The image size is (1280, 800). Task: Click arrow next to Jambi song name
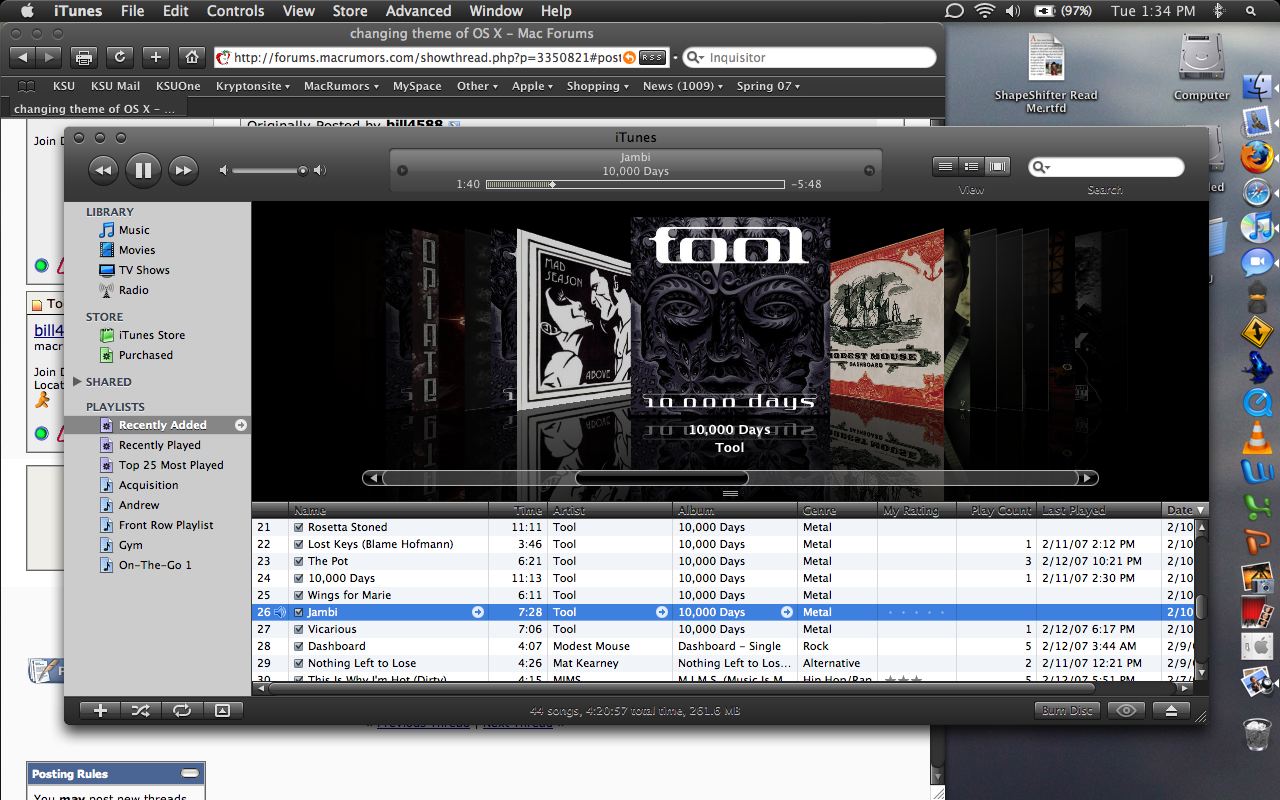(x=477, y=612)
